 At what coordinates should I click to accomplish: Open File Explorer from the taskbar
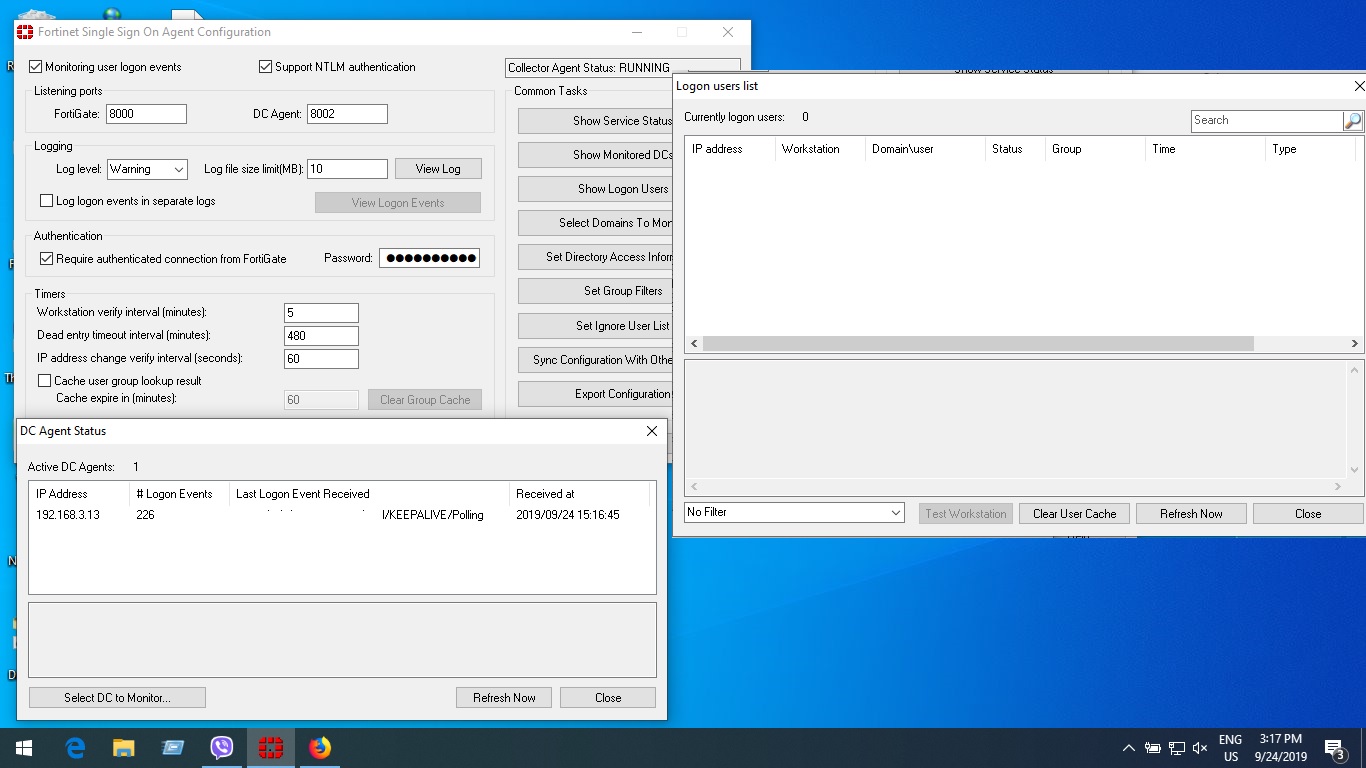(x=123, y=748)
